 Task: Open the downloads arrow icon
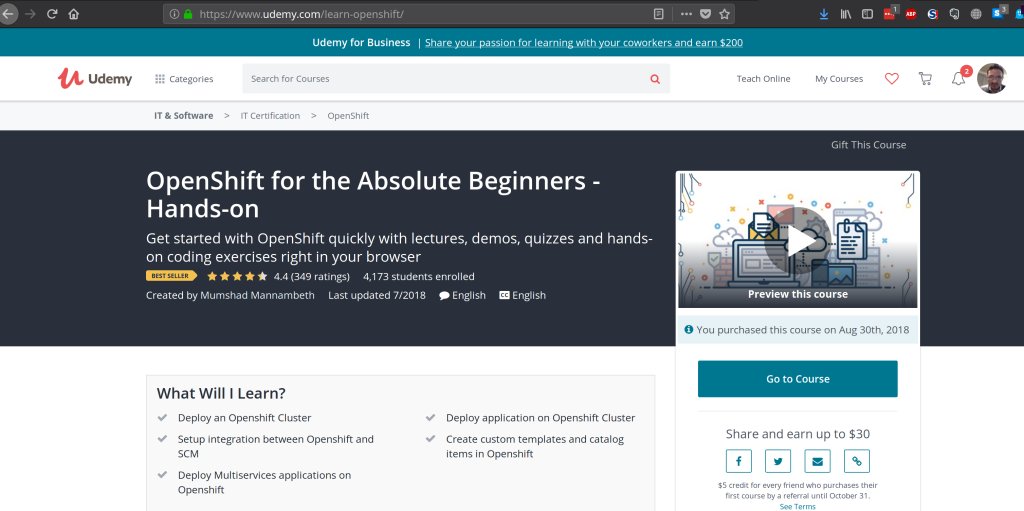tap(824, 14)
